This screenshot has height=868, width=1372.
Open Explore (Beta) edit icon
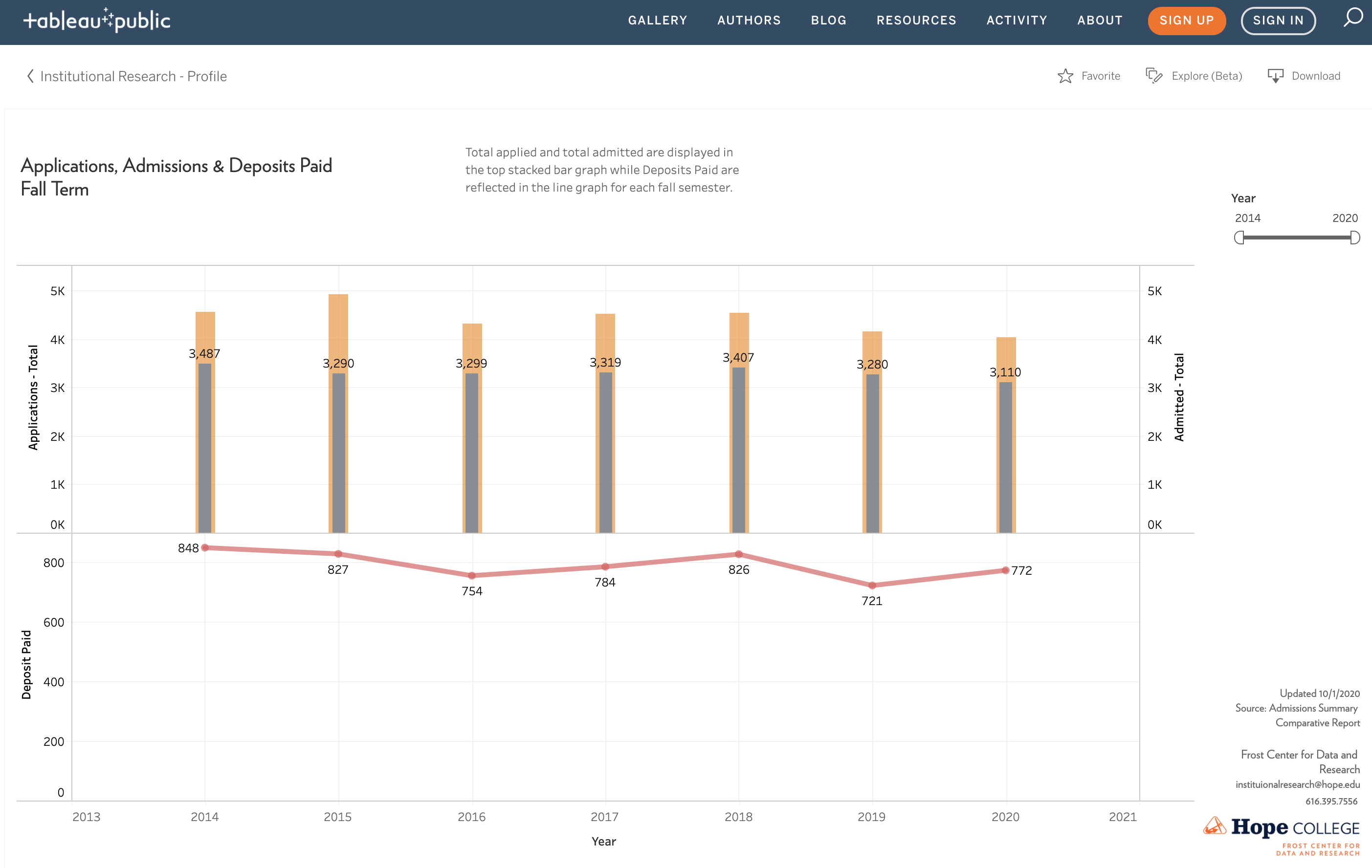click(1154, 76)
